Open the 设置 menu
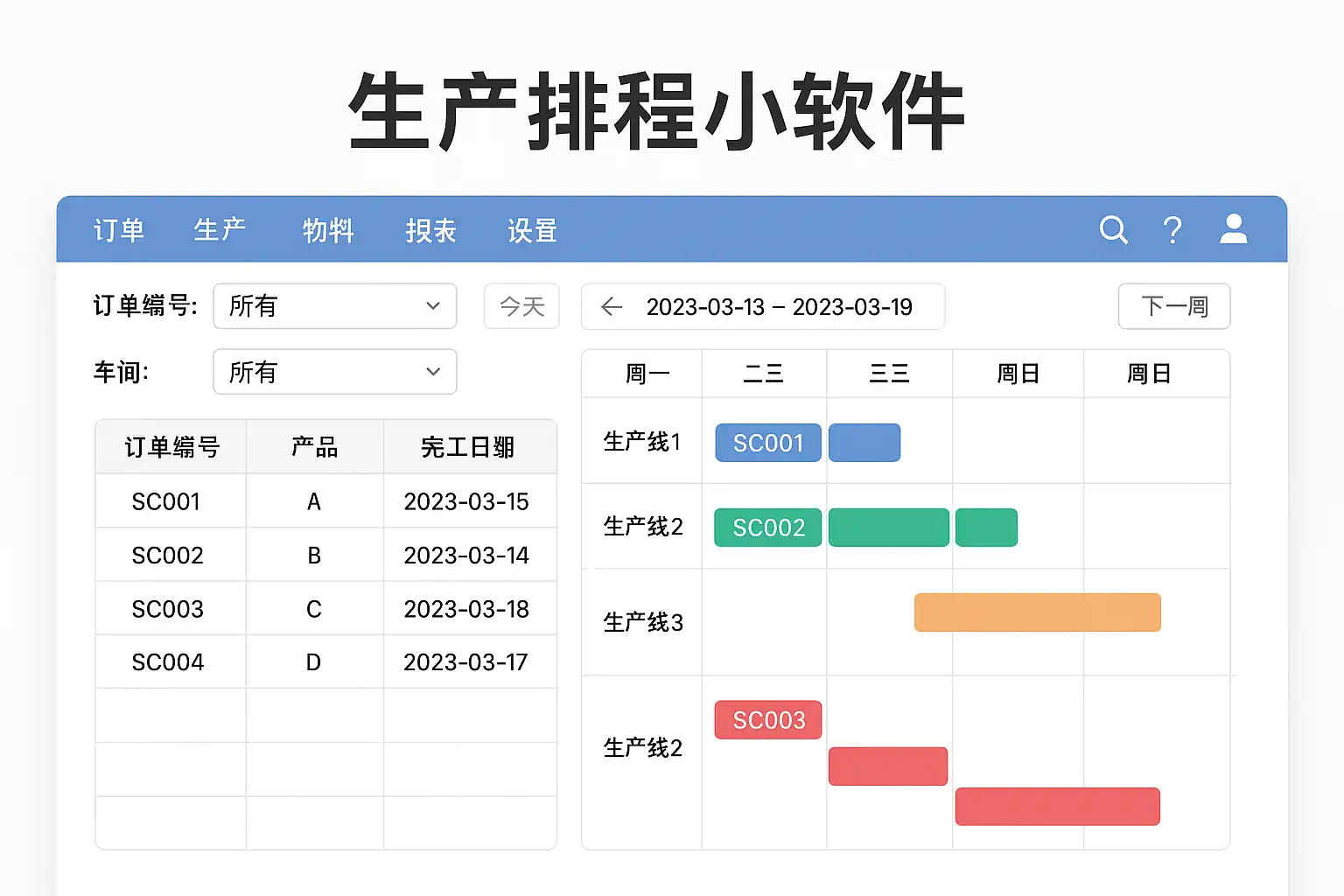 pyautogui.click(x=532, y=230)
